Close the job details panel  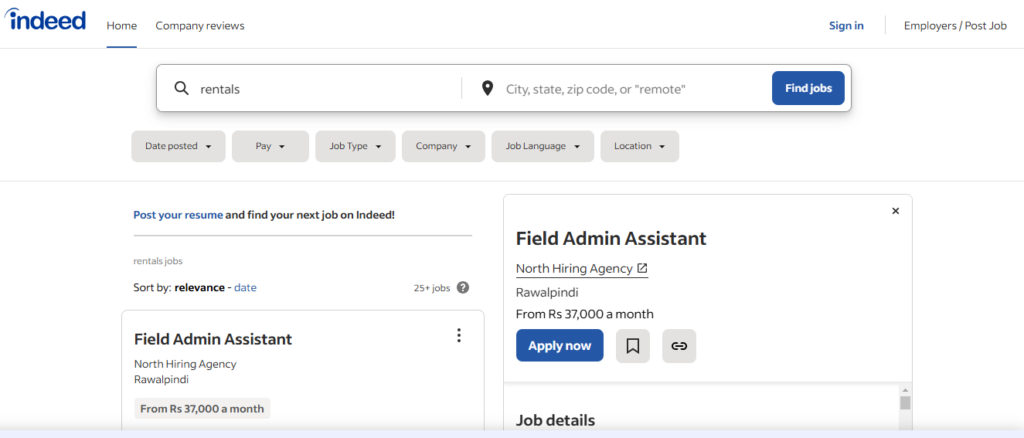[x=895, y=211]
